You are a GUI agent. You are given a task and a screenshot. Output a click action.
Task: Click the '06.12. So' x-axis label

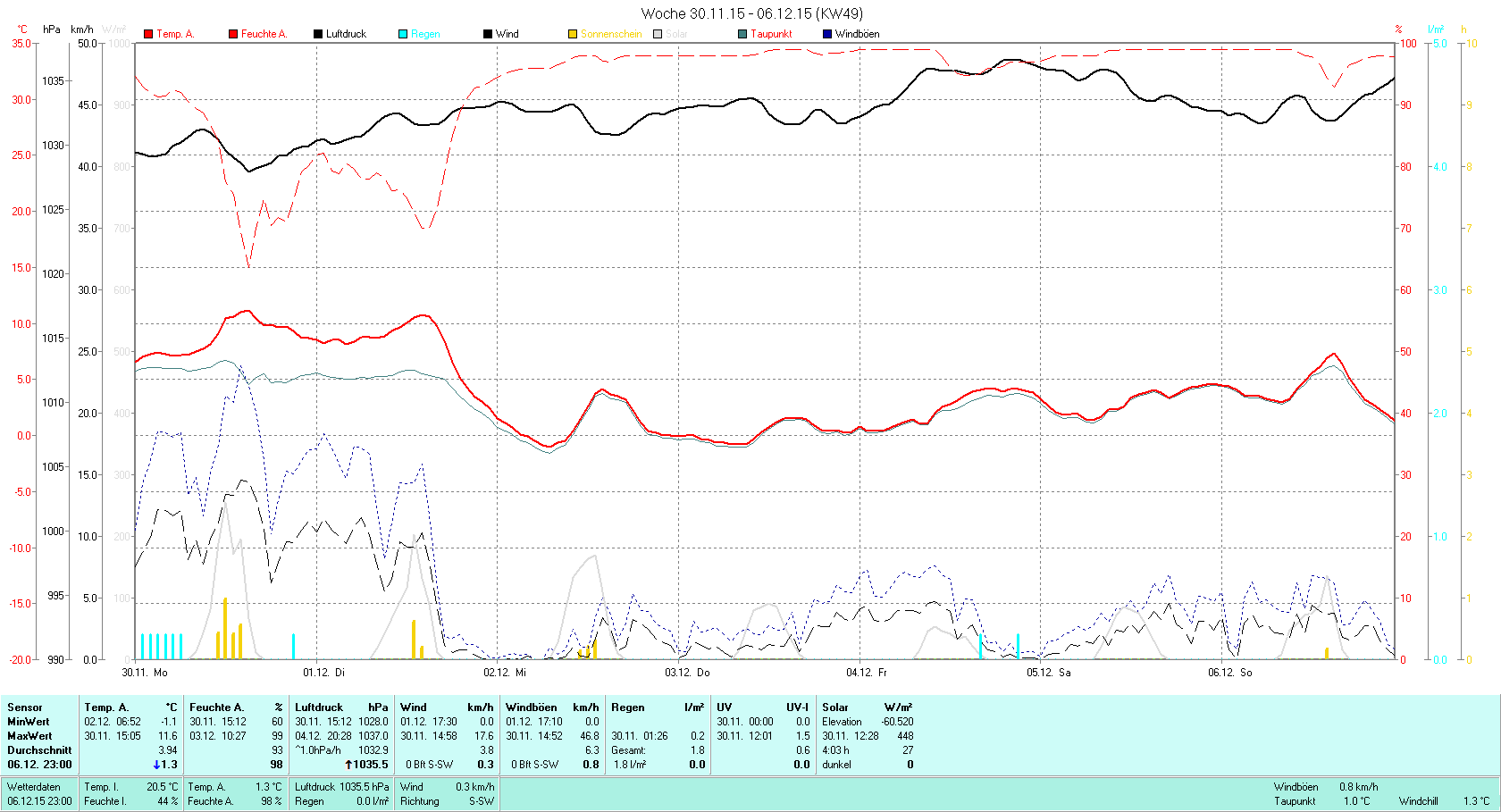[1230, 673]
